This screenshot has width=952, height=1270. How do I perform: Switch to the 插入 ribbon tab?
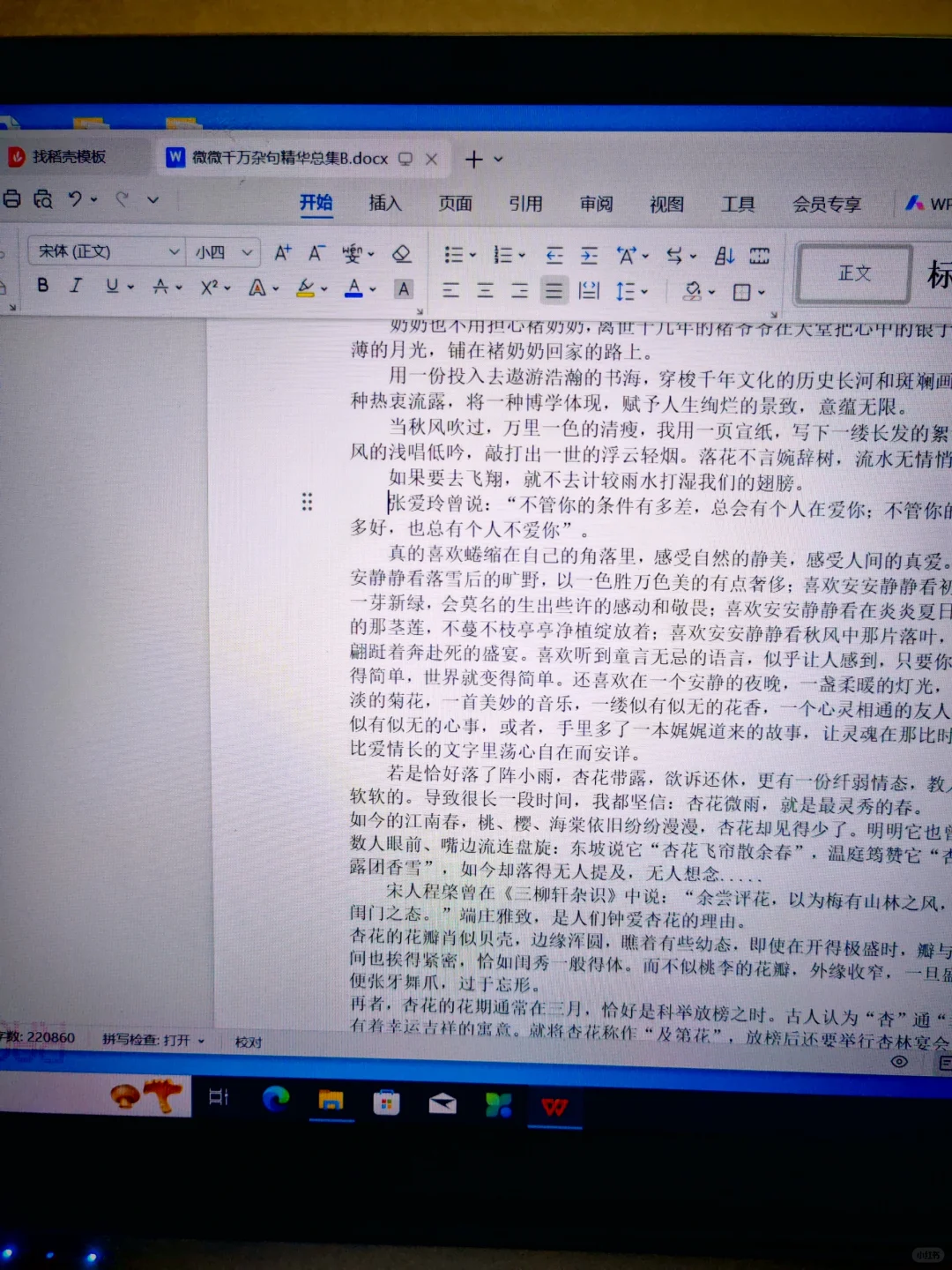(384, 203)
